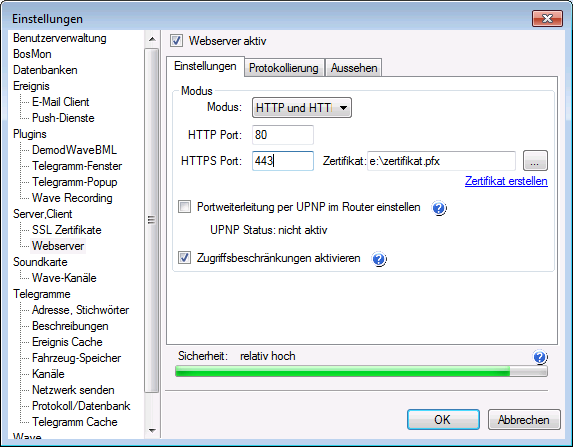
Task: Open Beschreibungen settings
Action: coord(70,326)
